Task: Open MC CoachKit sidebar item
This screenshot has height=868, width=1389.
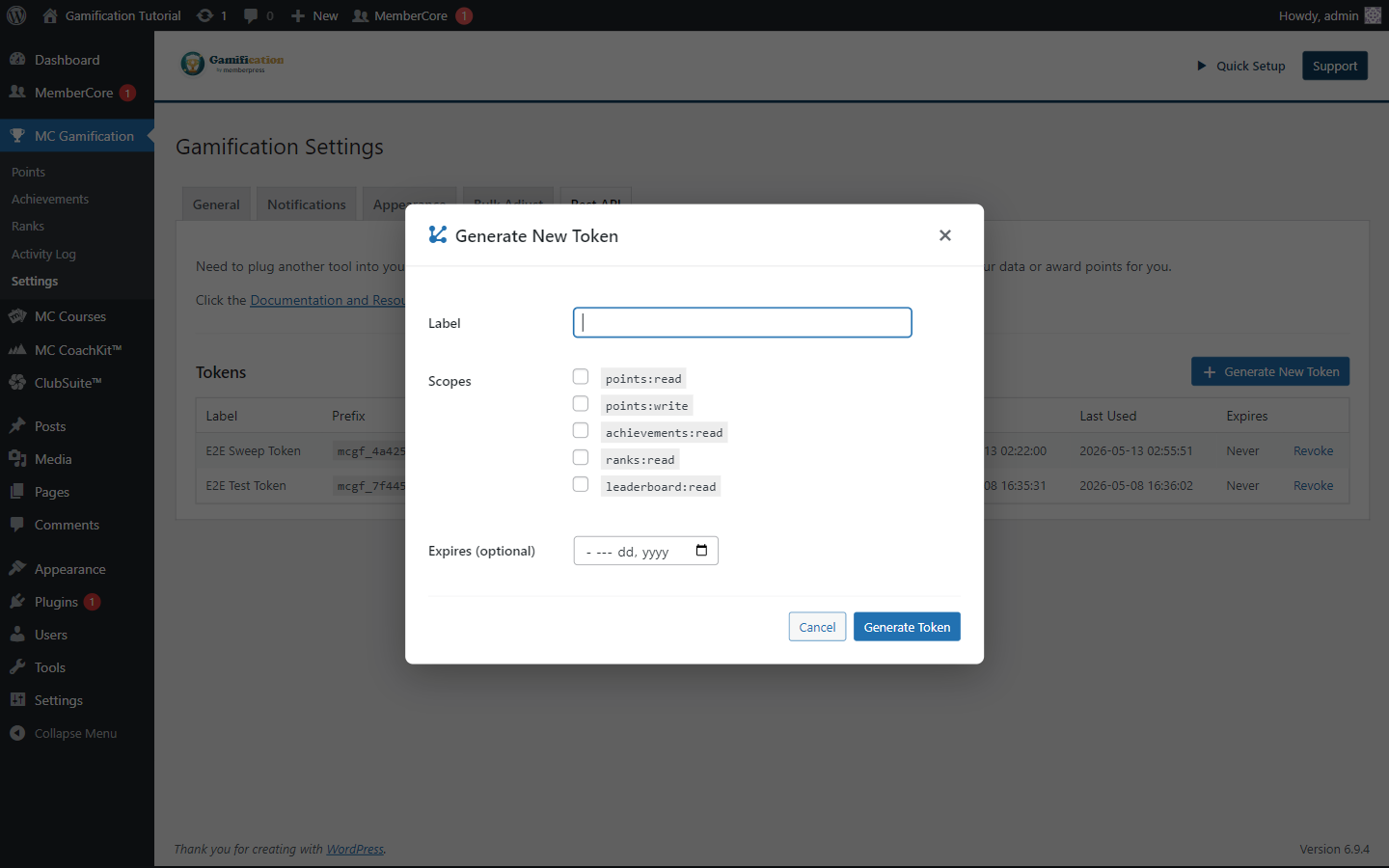Action: tap(77, 350)
